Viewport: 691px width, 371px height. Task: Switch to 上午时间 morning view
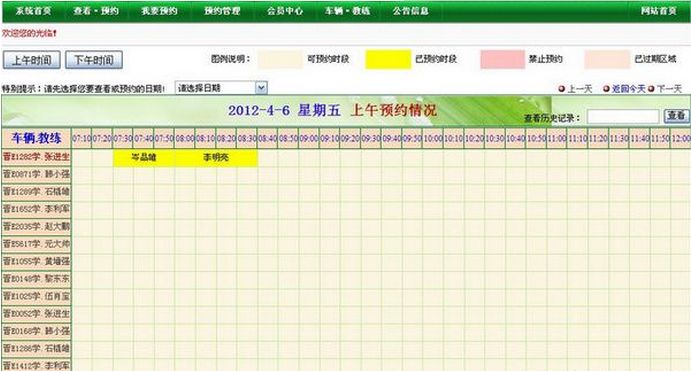[32, 60]
